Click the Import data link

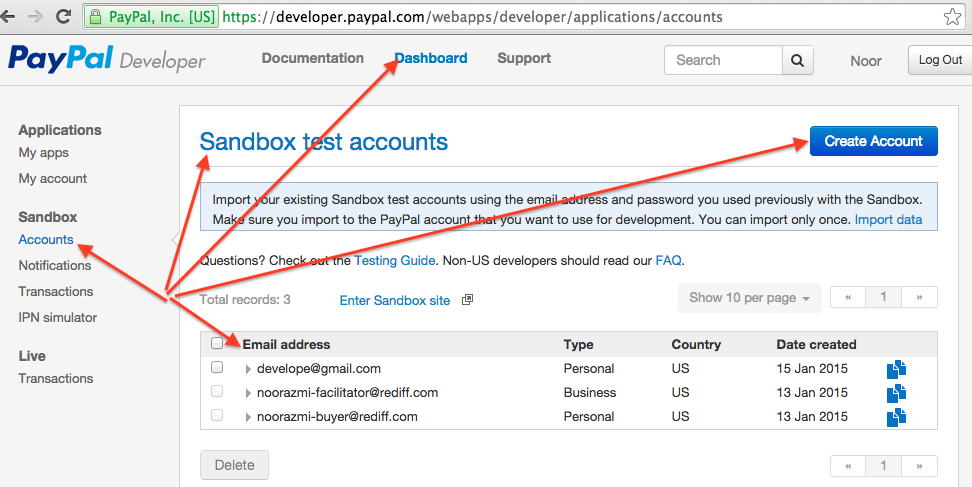pyautogui.click(x=888, y=220)
